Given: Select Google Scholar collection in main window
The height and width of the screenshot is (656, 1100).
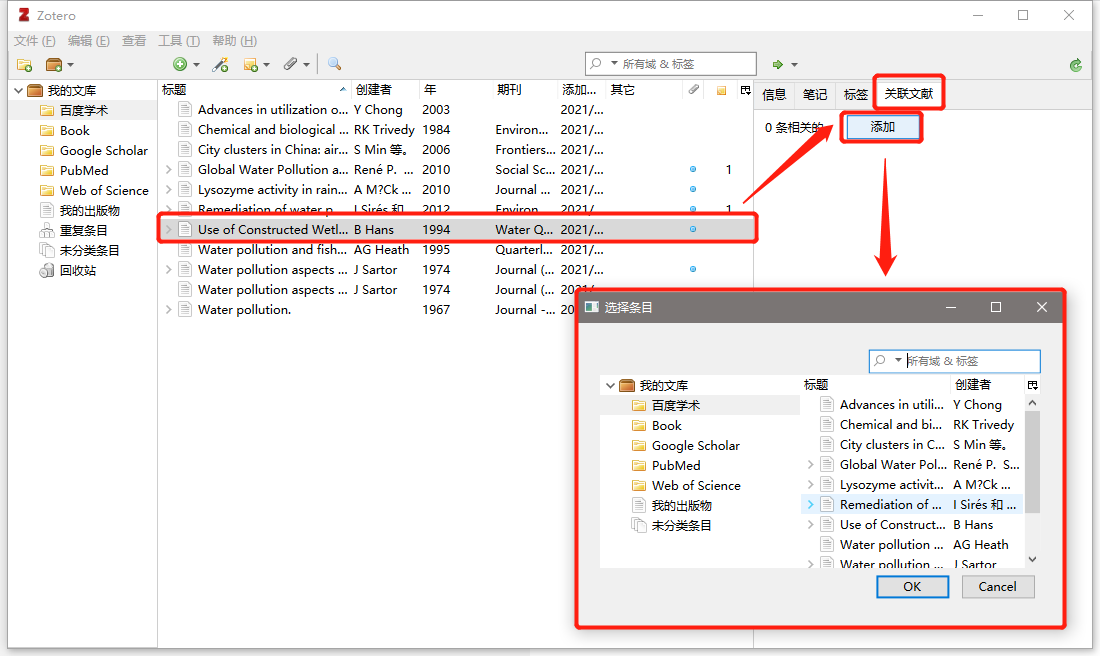Looking at the screenshot, I should tap(104, 150).
